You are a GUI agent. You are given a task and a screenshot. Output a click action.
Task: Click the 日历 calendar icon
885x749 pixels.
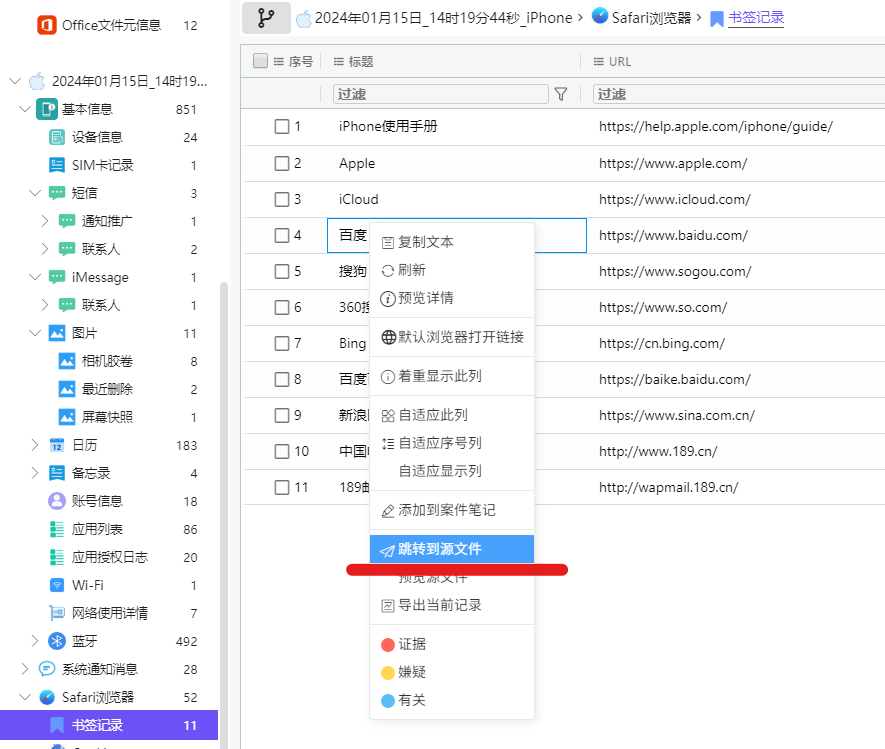pos(56,445)
